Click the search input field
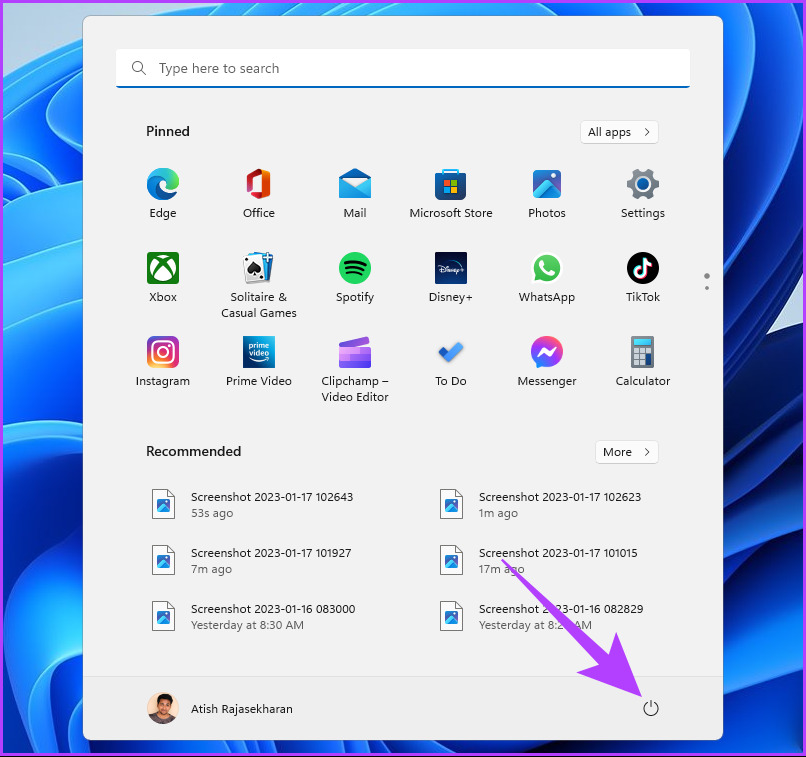The height and width of the screenshot is (757, 806). coord(403,68)
